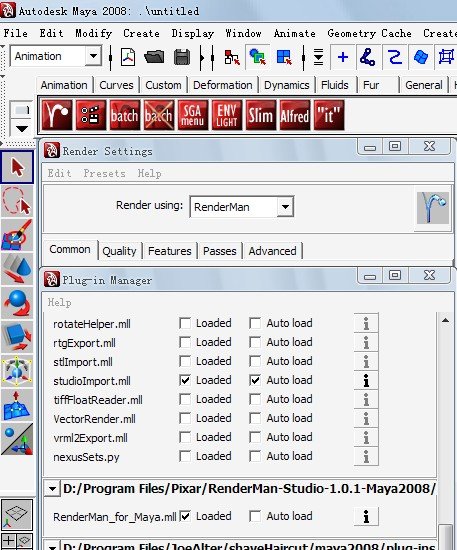Open the Animation menu set dropdown
Viewport: 457px width, 550px height.
point(93,56)
